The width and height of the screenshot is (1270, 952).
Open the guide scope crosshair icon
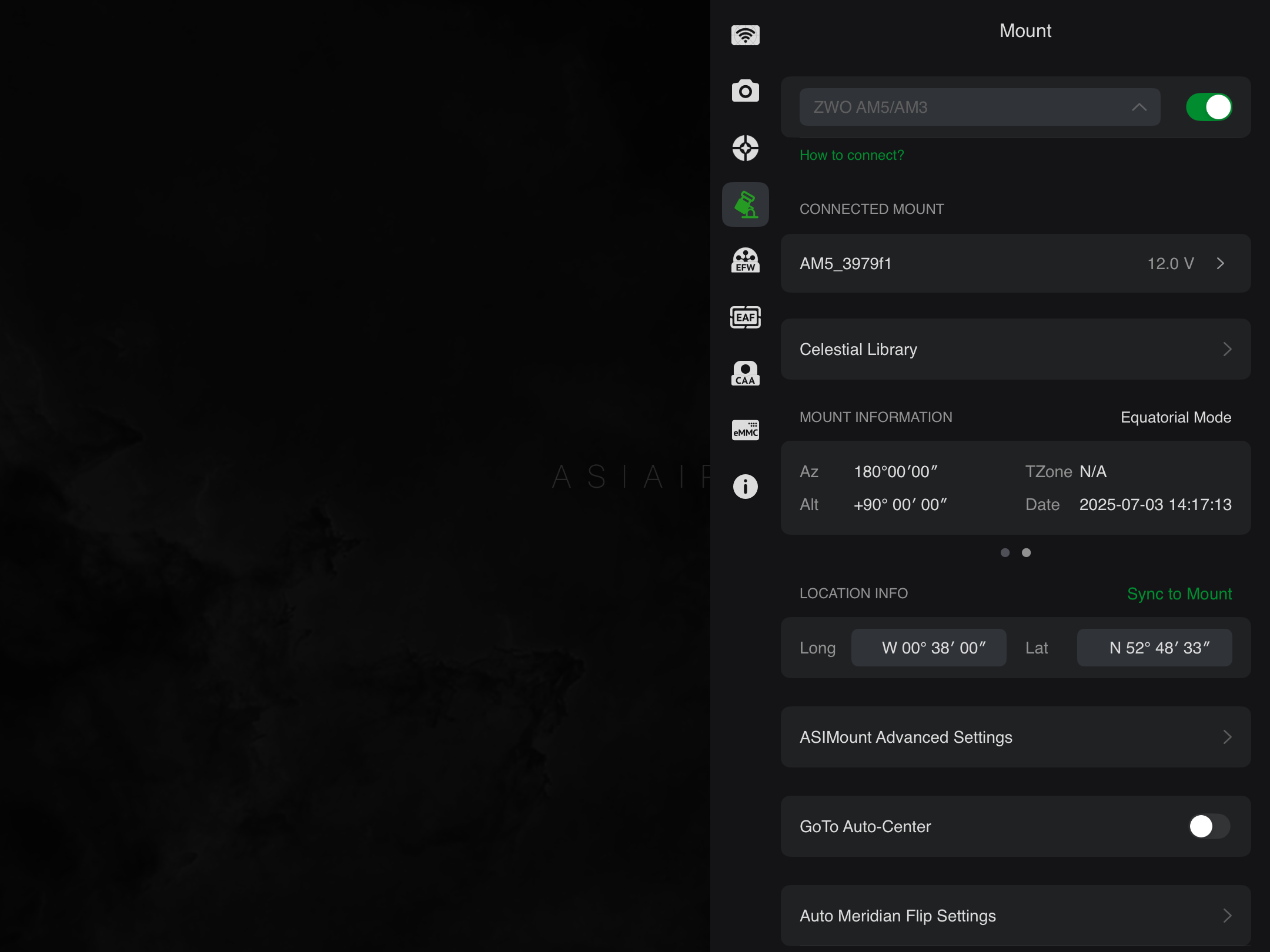[745, 148]
